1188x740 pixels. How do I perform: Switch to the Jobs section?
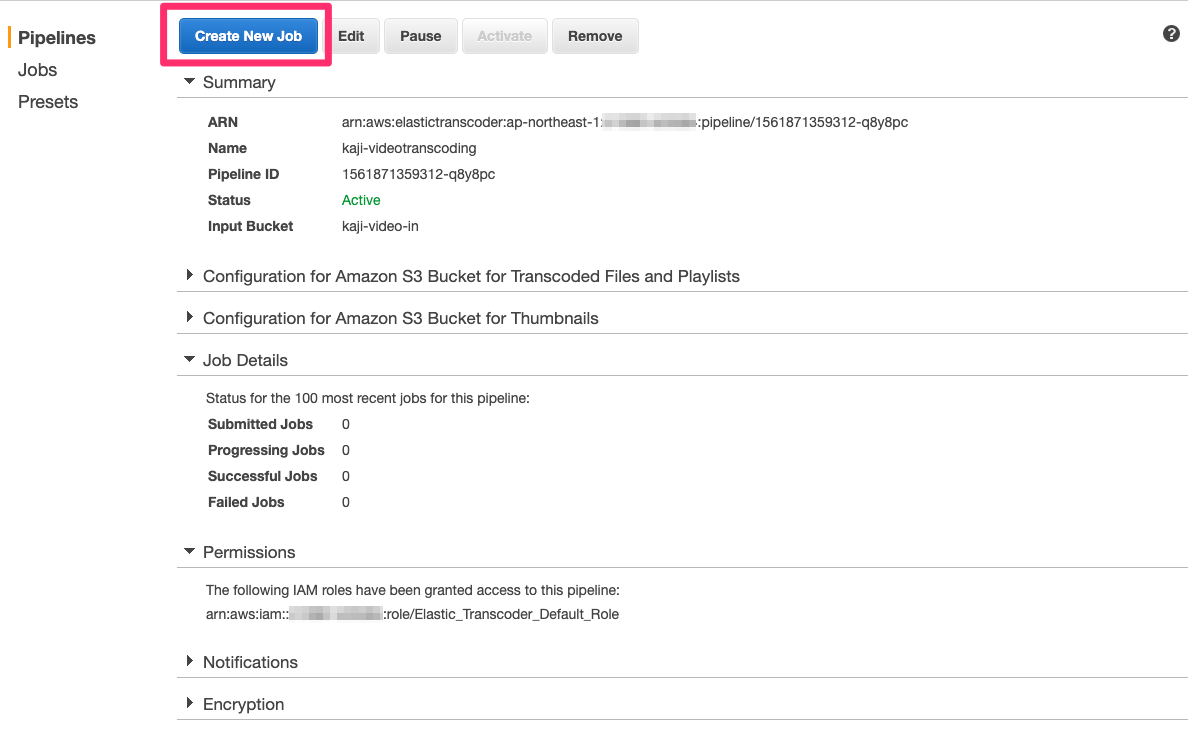point(37,69)
